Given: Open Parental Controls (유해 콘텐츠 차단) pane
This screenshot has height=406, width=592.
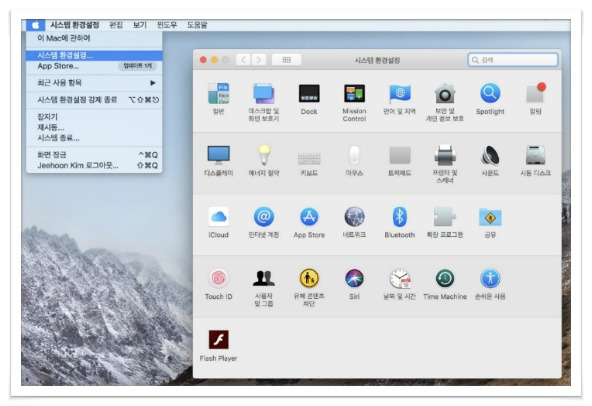Looking at the screenshot, I should pos(309,278).
